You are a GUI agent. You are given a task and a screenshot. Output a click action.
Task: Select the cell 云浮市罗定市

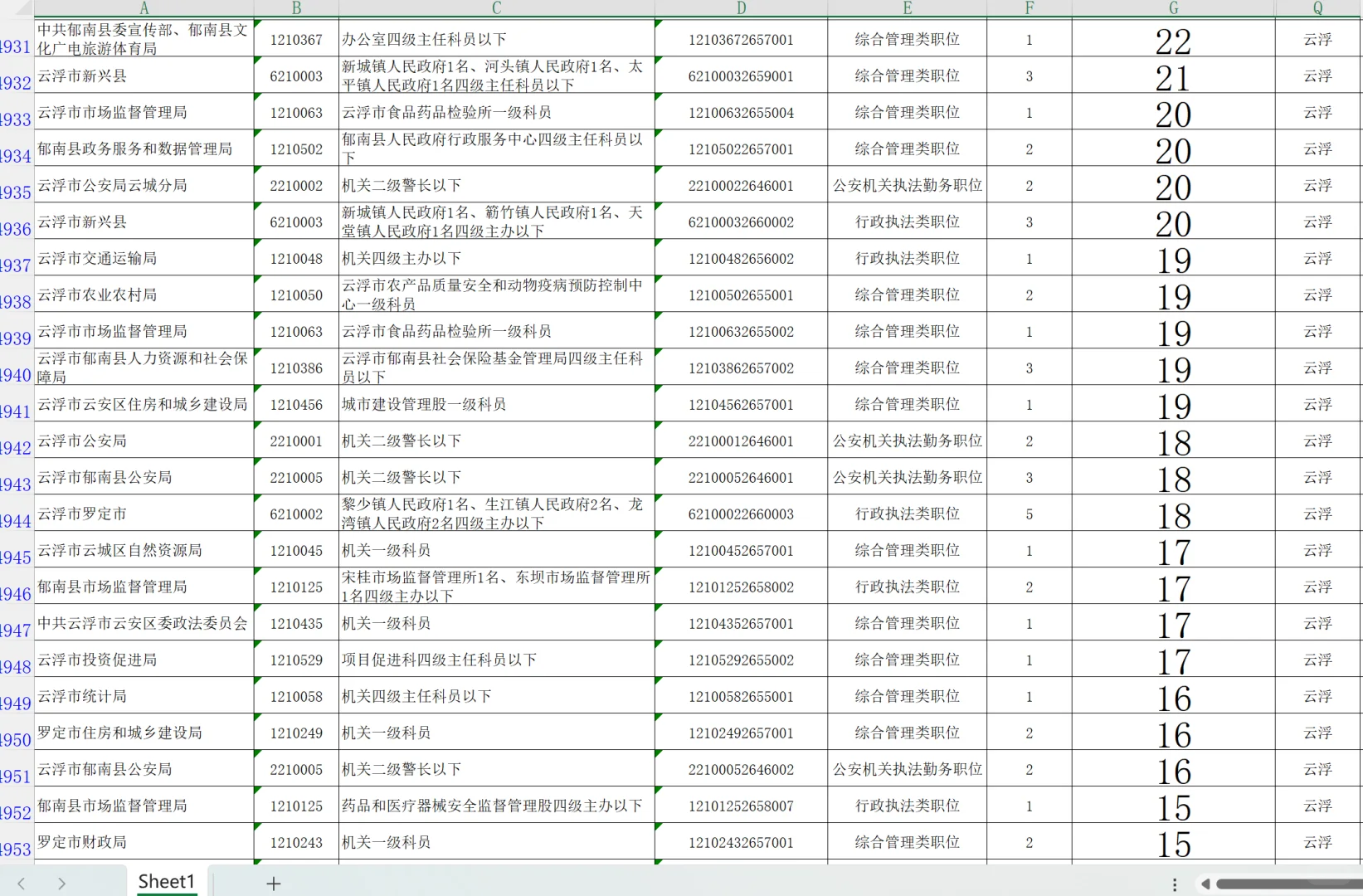click(x=144, y=514)
